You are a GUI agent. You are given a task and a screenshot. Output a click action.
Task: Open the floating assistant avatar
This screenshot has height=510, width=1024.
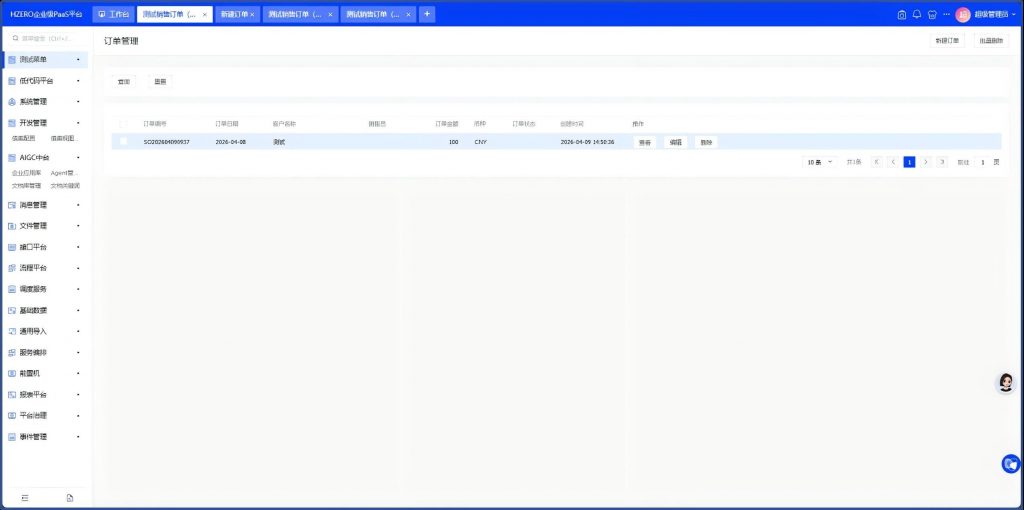click(x=1006, y=382)
